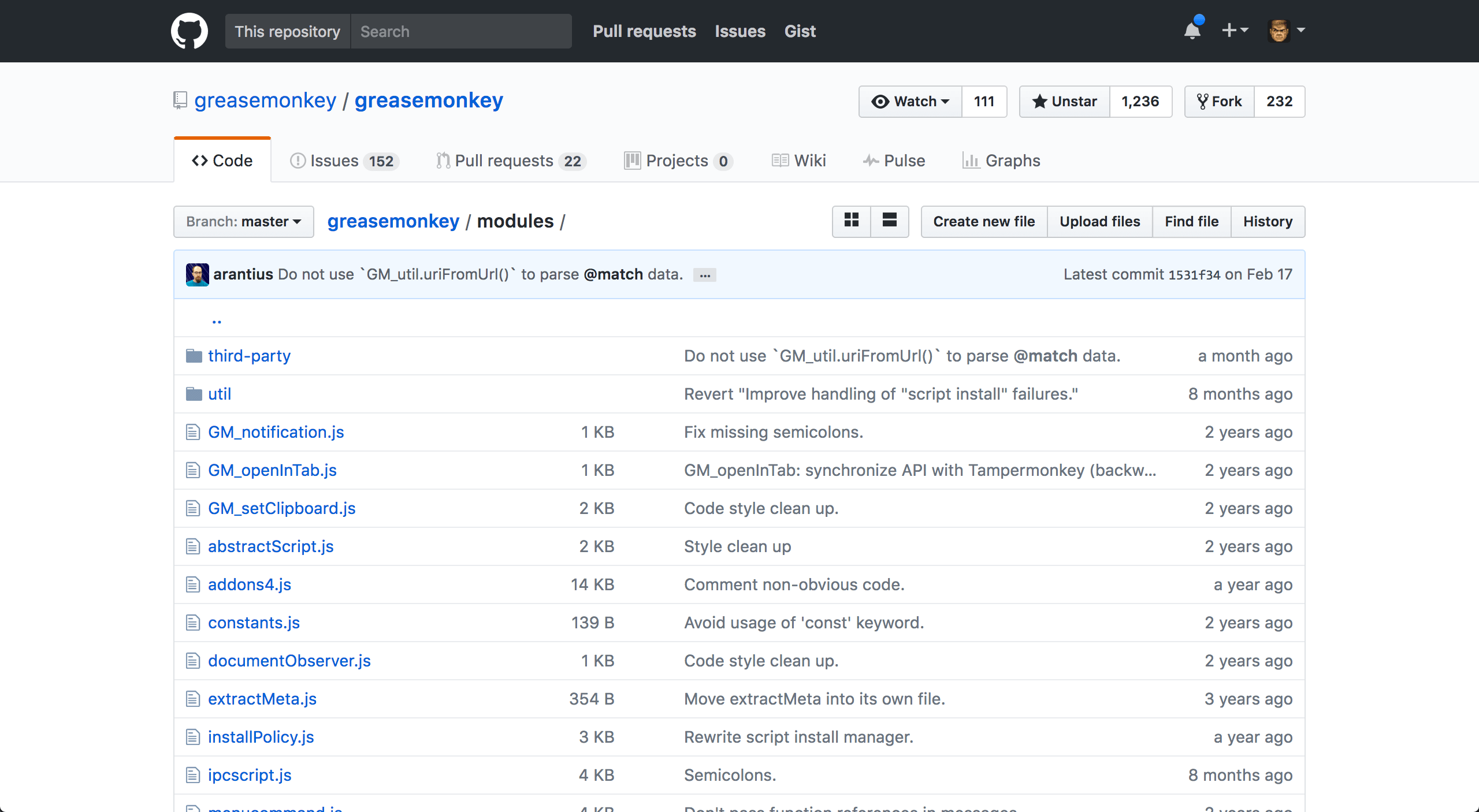Focus the repository search field
This screenshot has height=812, width=1479.
pos(460,31)
